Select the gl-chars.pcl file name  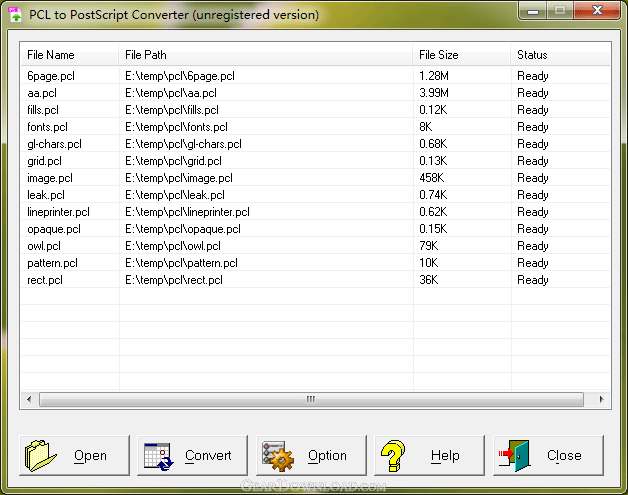coord(54,144)
